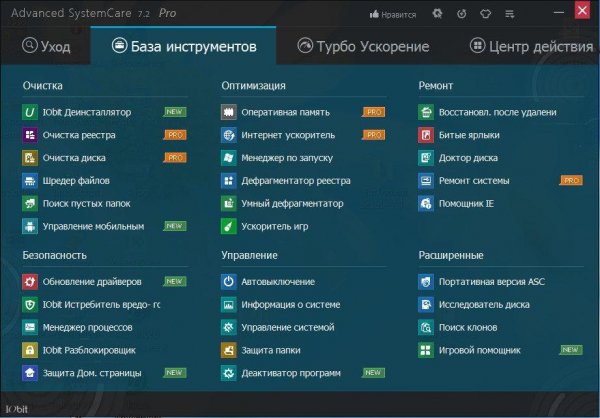Click NEW badge beside Игровой помощник
600x418 pixels.
coord(571,350)
